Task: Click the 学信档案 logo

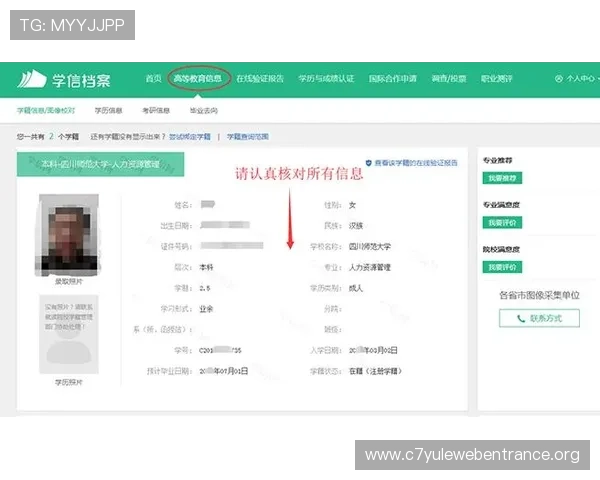Action: click(64, 79)
